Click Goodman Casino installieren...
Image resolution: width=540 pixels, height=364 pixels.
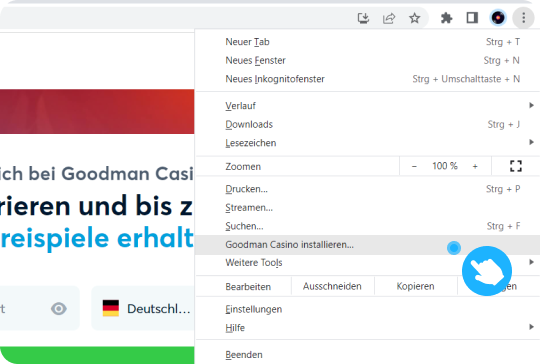point(367,245)
